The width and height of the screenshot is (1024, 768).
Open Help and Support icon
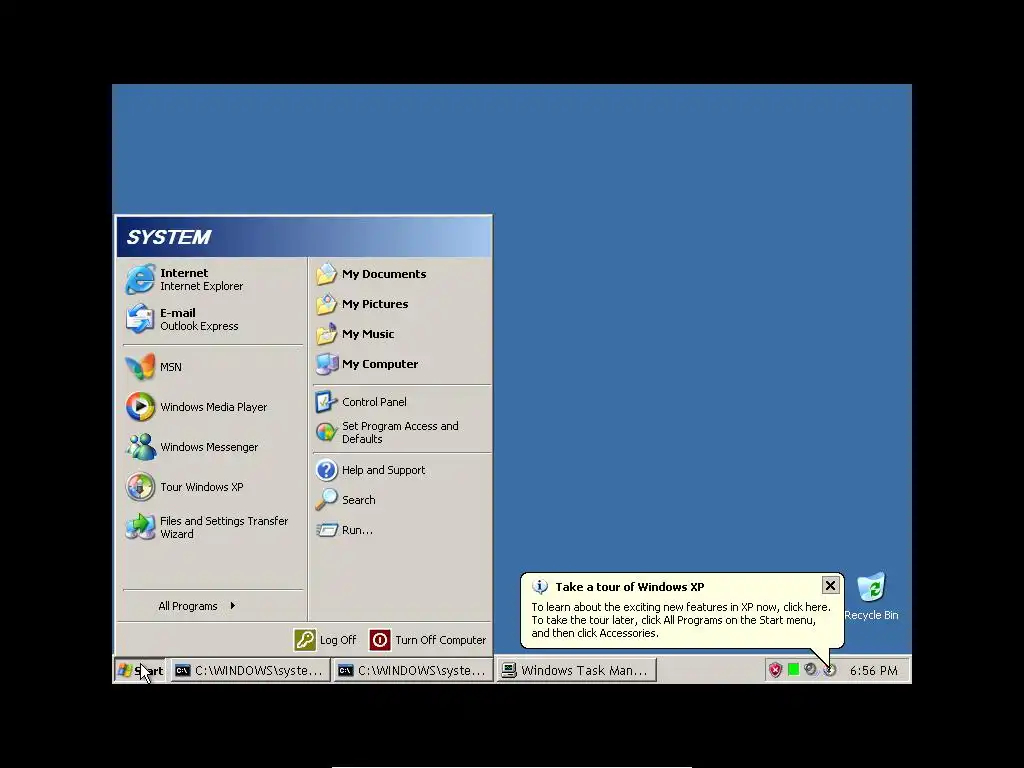[327, 470]
